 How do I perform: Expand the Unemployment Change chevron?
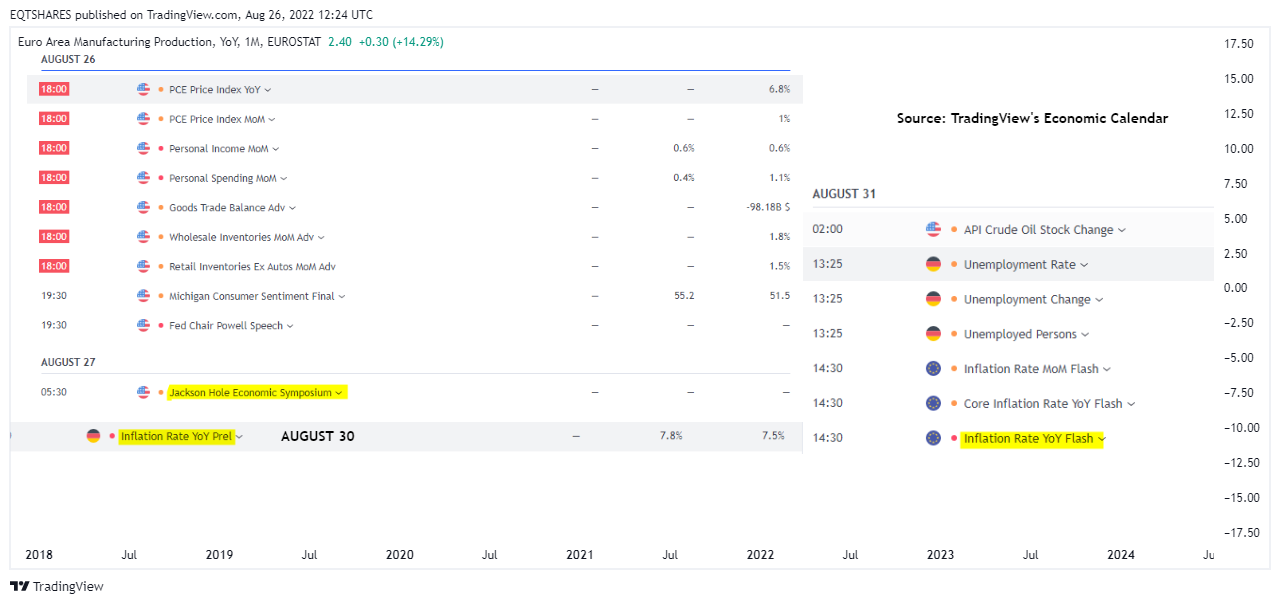1100,300
